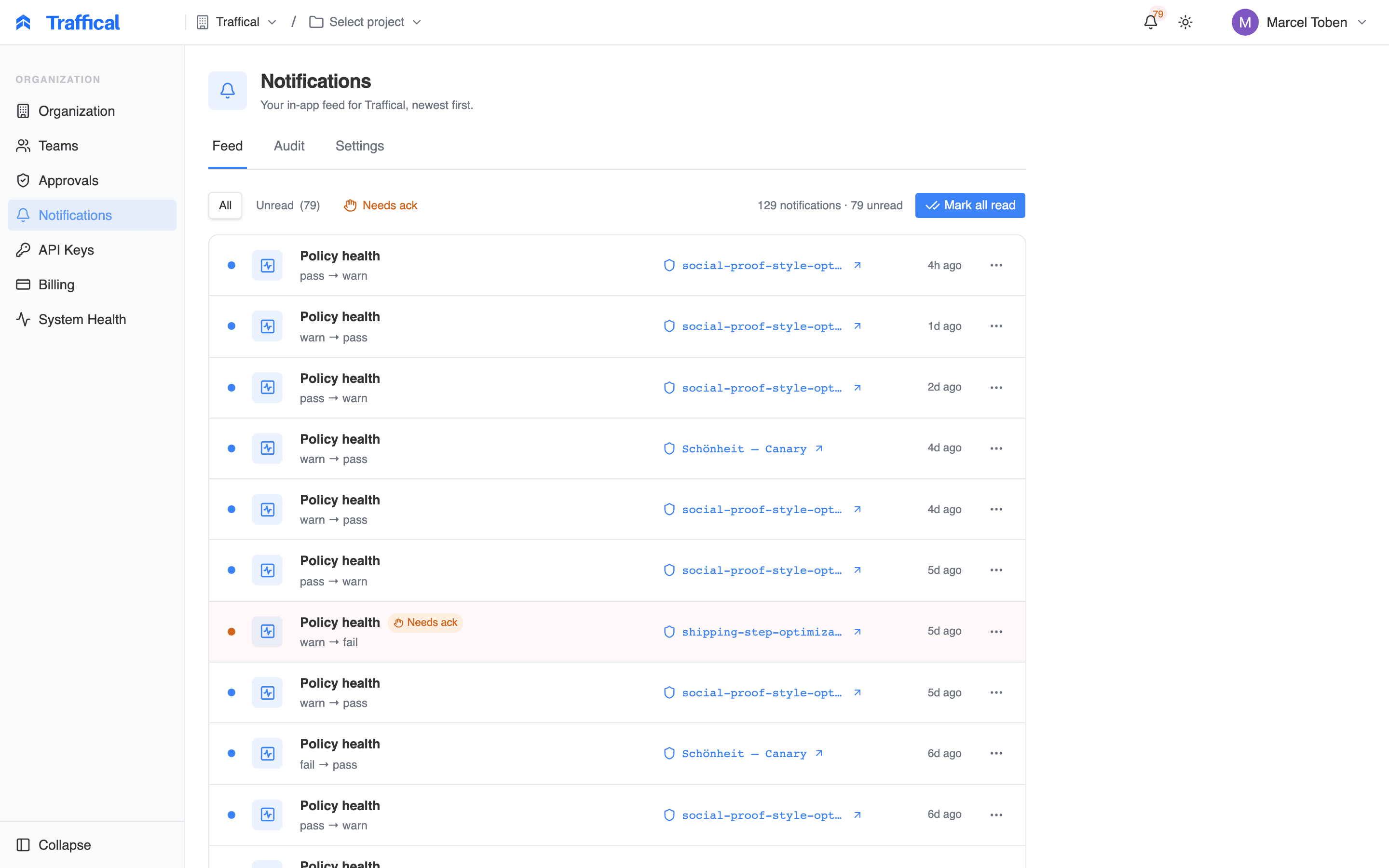
Task: Click the Teams people icon in sidebar
Action: coord(23,146)
